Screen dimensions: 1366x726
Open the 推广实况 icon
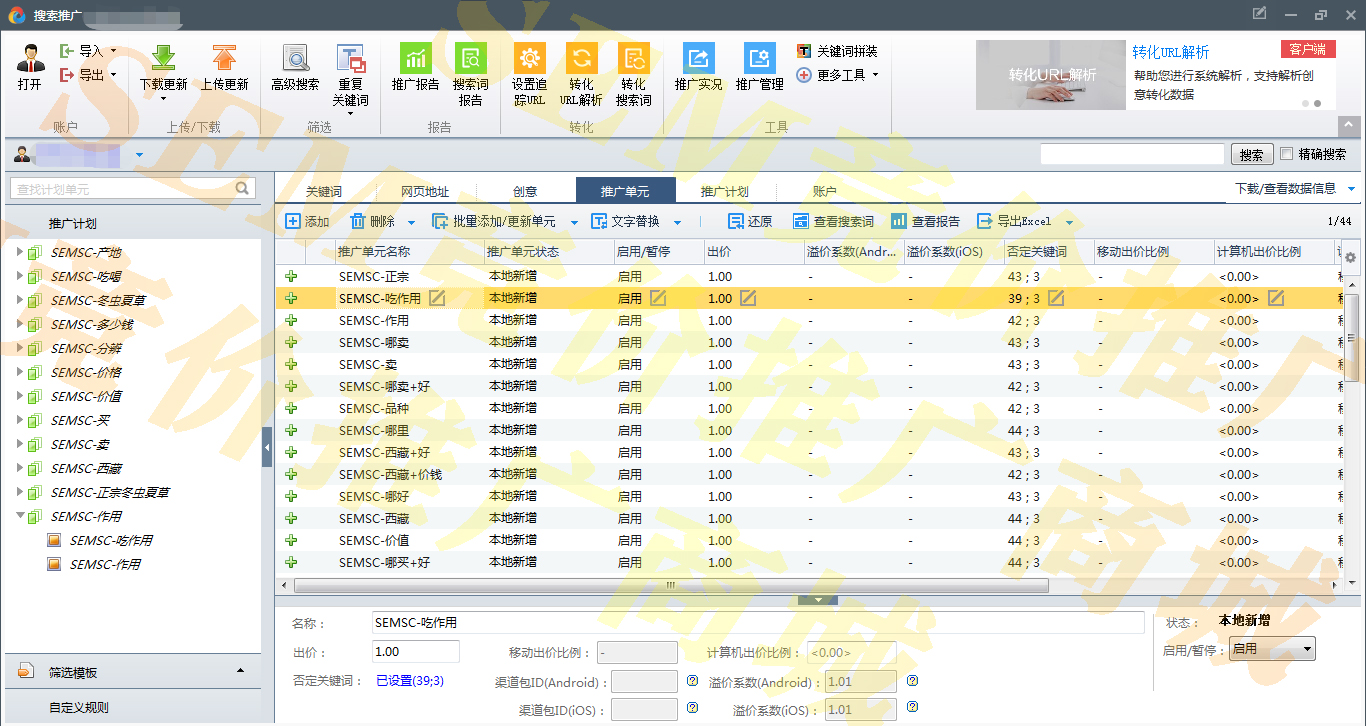tap(698, 59)
